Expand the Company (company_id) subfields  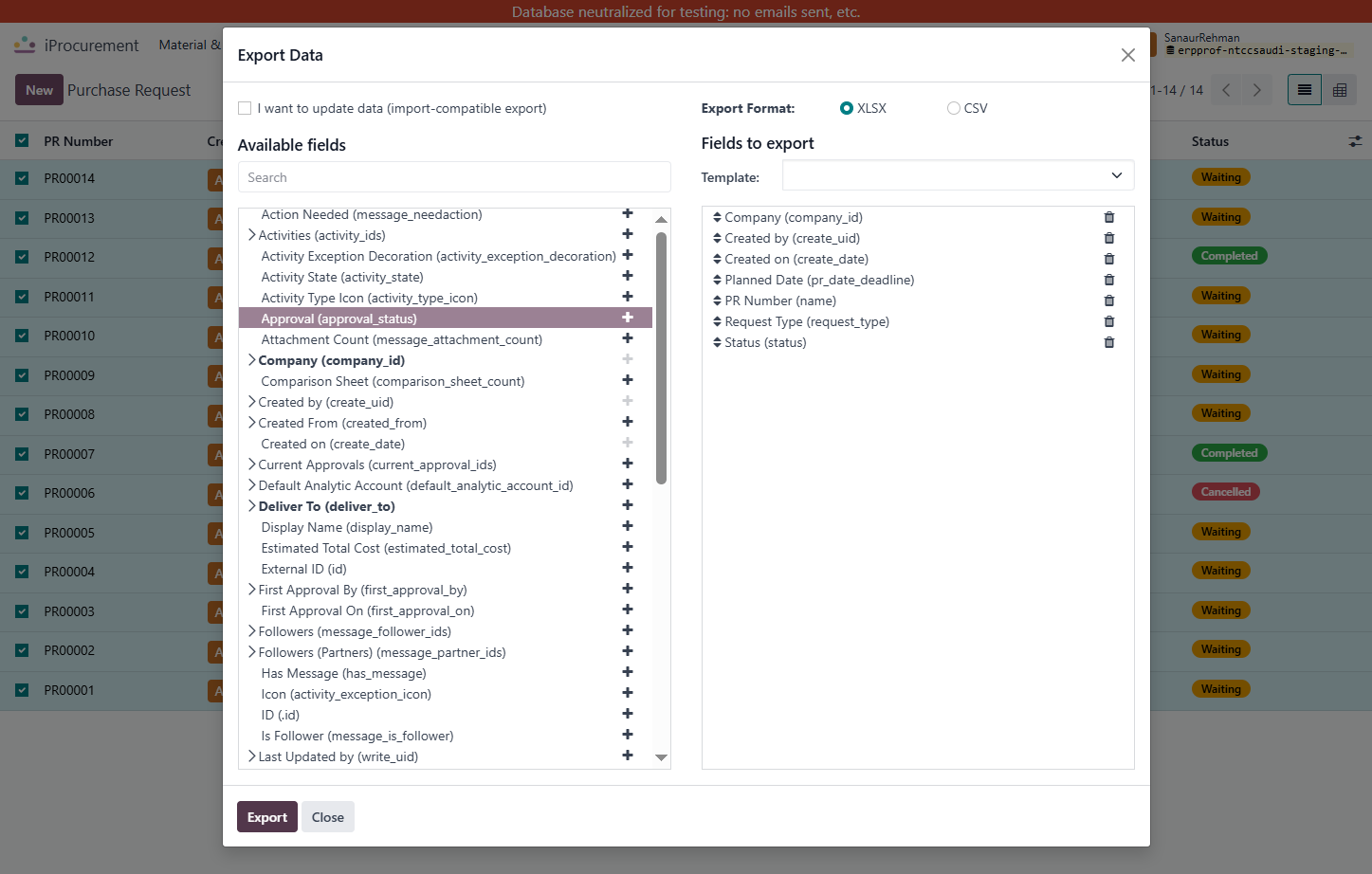[251, 360]
